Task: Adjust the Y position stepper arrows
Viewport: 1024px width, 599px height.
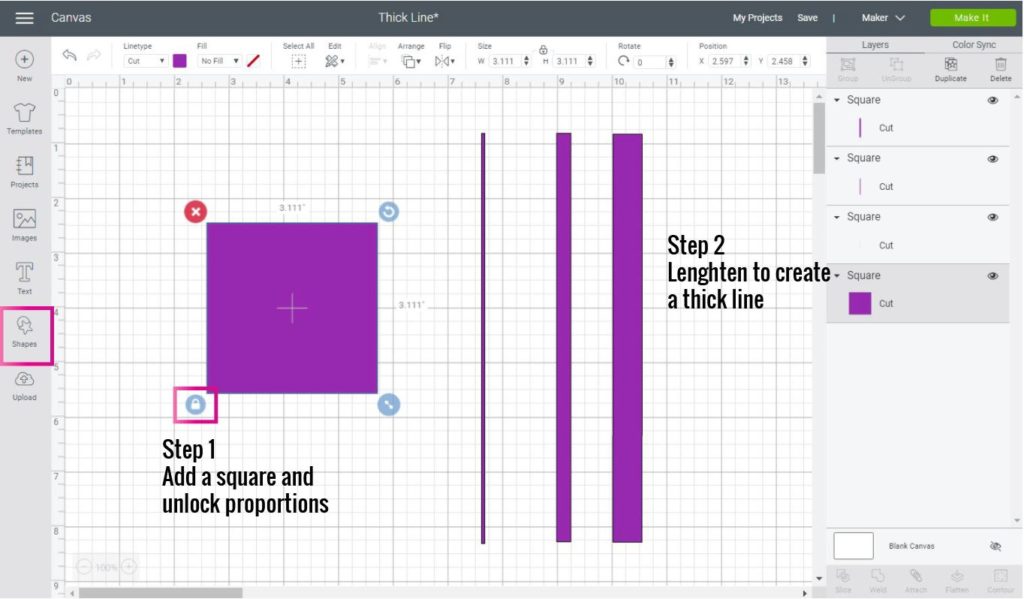Action: [x=805, y=61]
